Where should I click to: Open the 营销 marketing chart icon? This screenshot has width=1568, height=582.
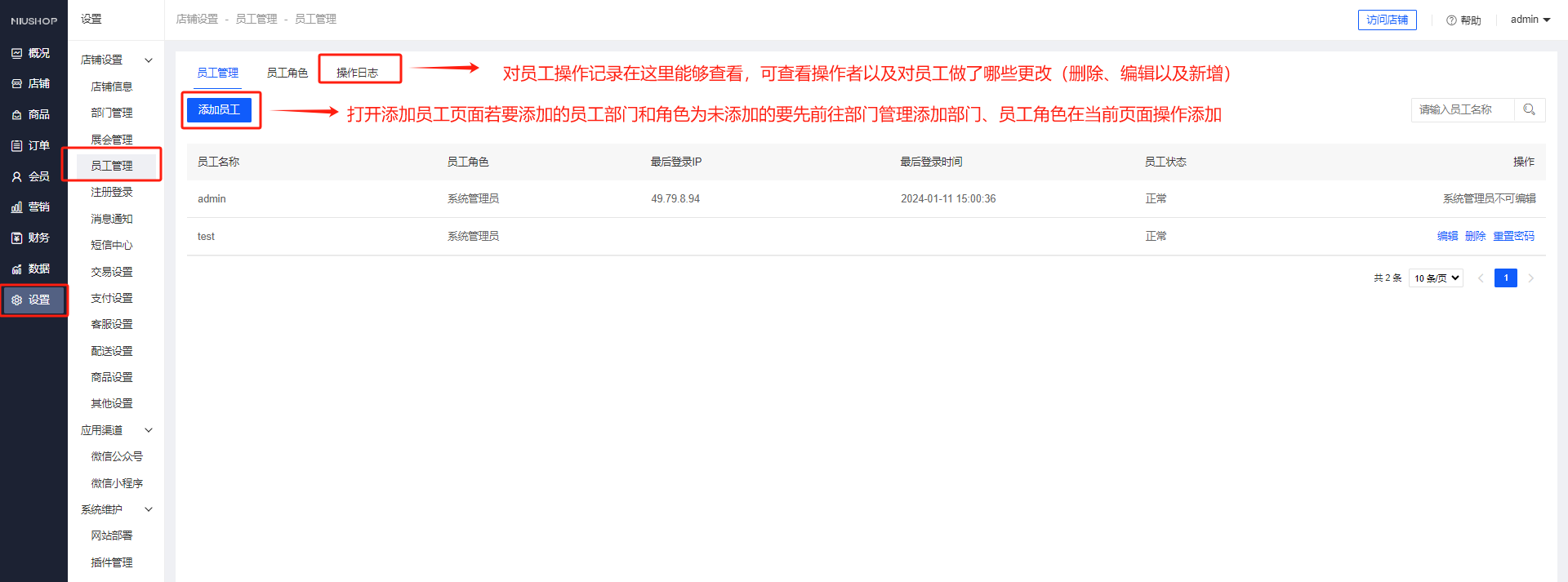[16, 207]
